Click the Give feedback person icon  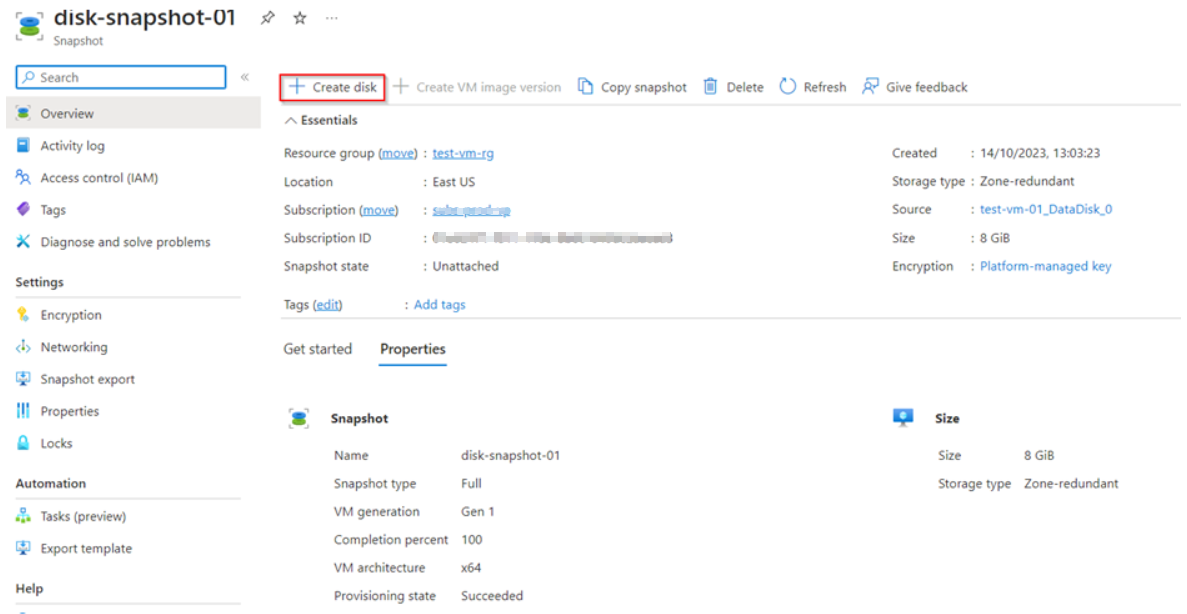tap(871, 87)
